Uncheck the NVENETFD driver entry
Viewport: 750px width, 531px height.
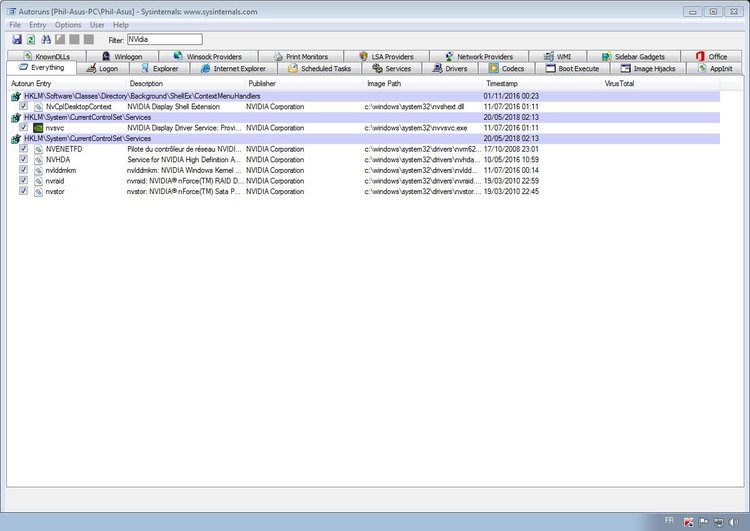point(23,149)
